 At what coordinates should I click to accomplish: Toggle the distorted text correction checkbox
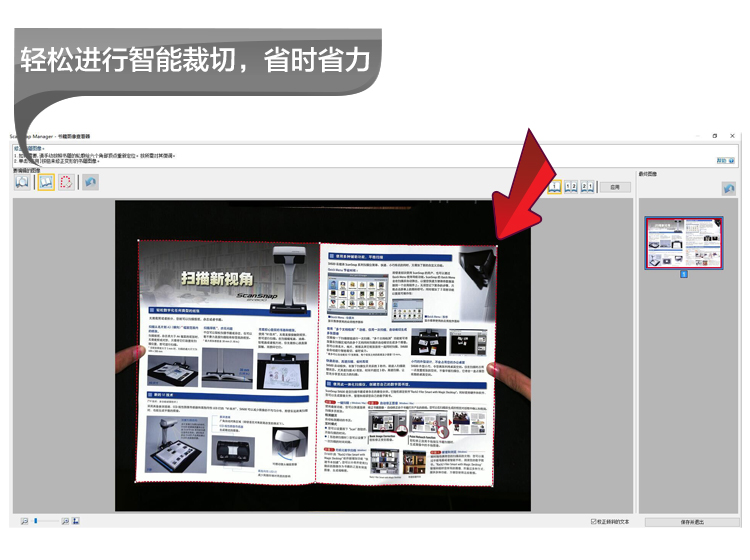point(594,521)
